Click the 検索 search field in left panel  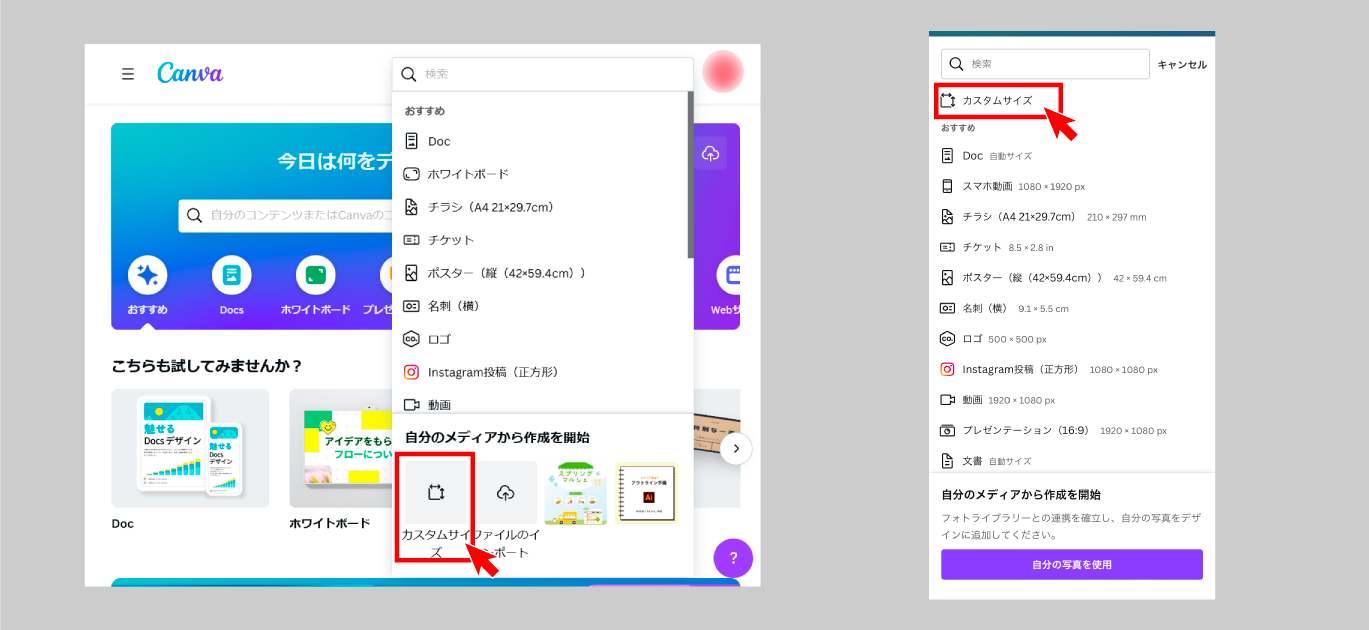tap(550, 74)
